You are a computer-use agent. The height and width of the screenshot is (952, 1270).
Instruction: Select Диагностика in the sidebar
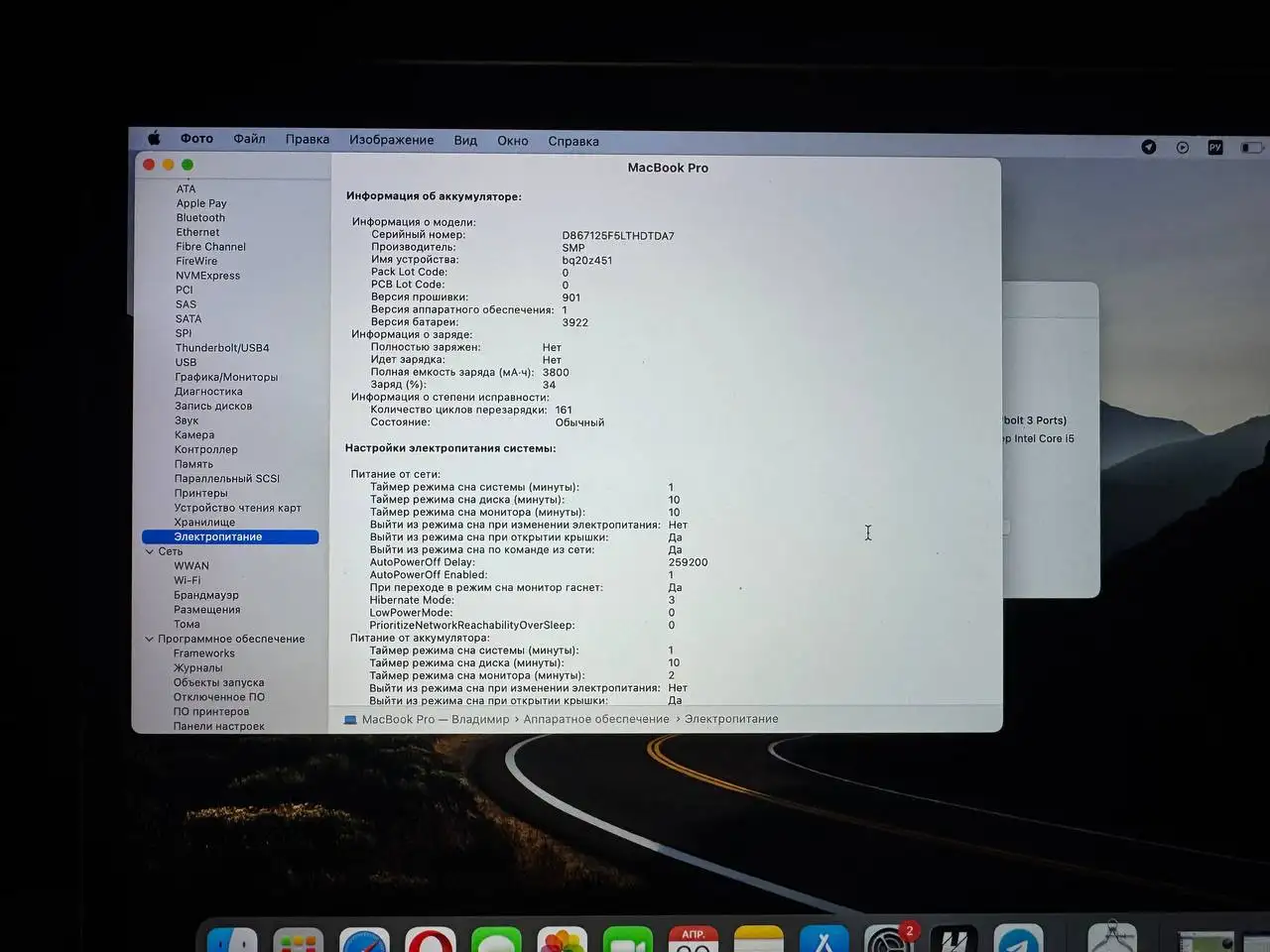click(x=208, y=392)
